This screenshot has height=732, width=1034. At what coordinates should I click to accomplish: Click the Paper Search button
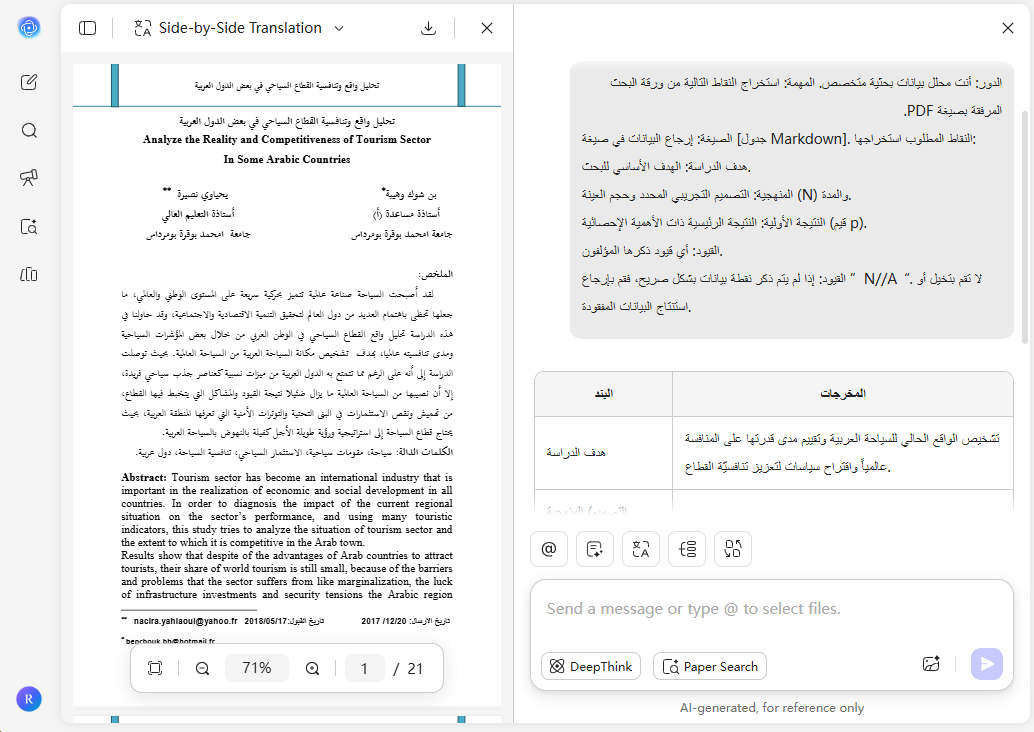pos(710,666)
